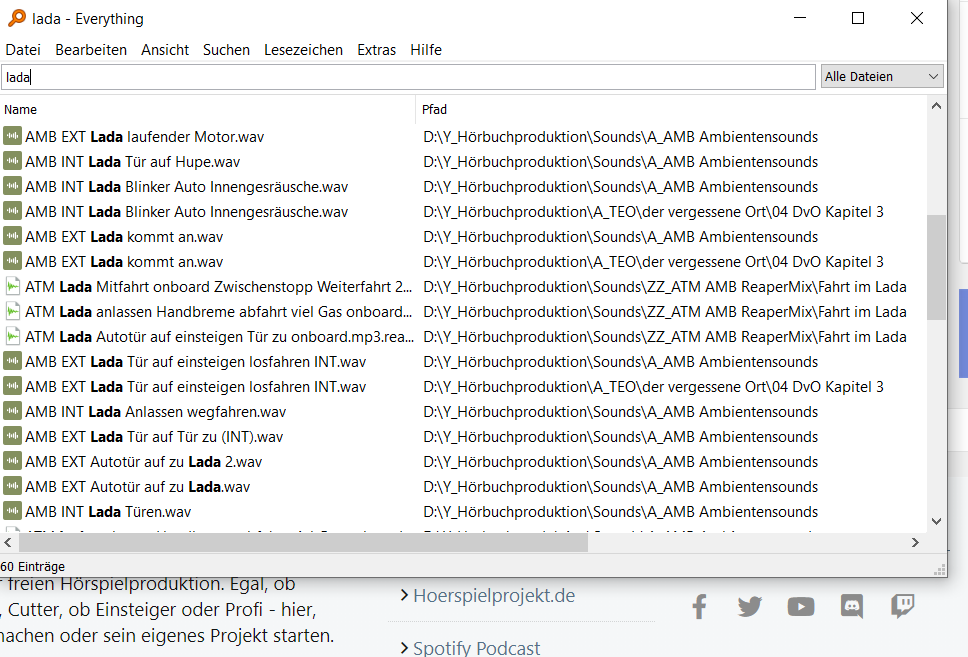
Task: Sort results by the Pfad column header
Action: 672,109
